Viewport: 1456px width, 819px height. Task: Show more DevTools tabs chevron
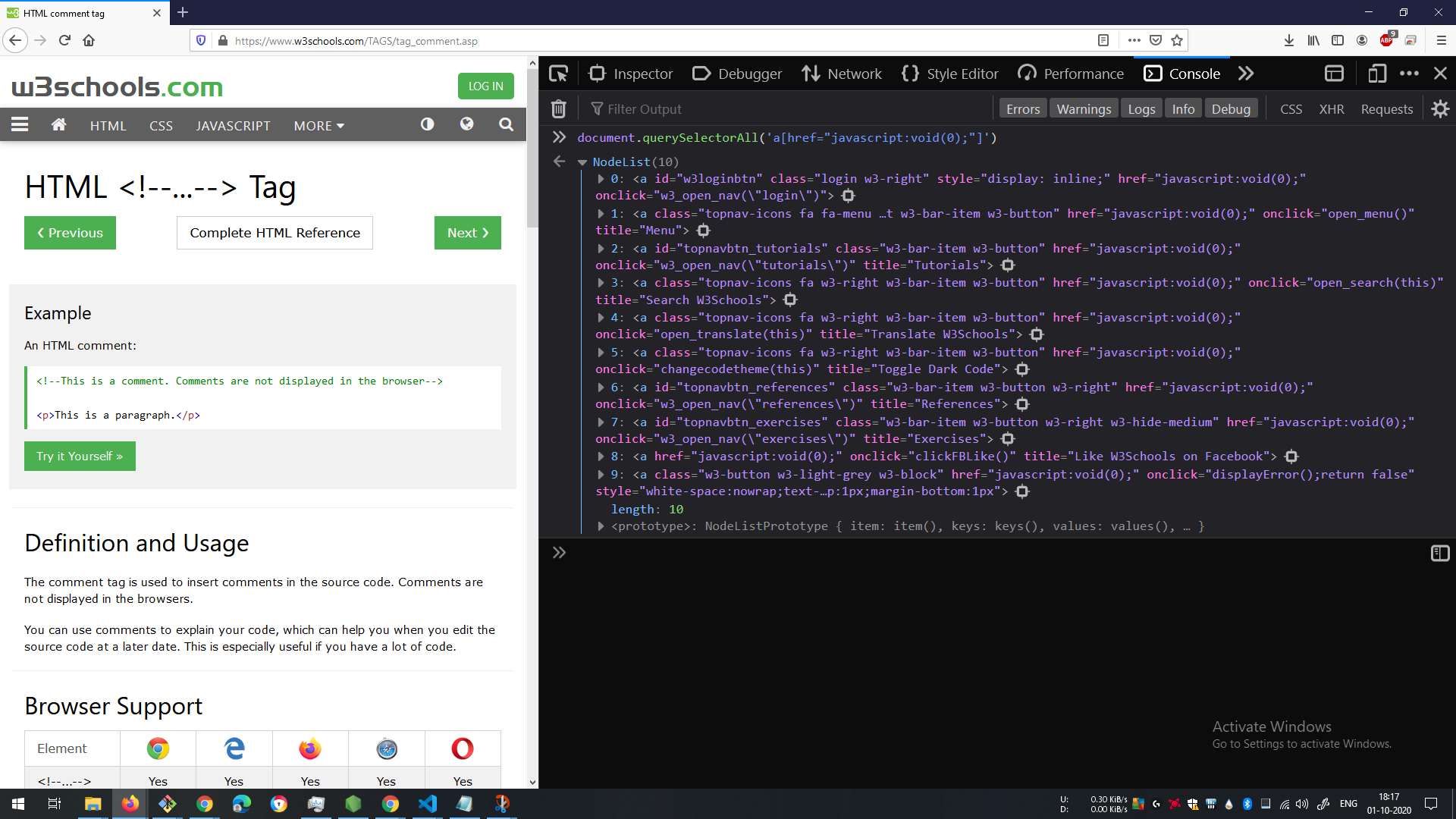[1246, 74]
